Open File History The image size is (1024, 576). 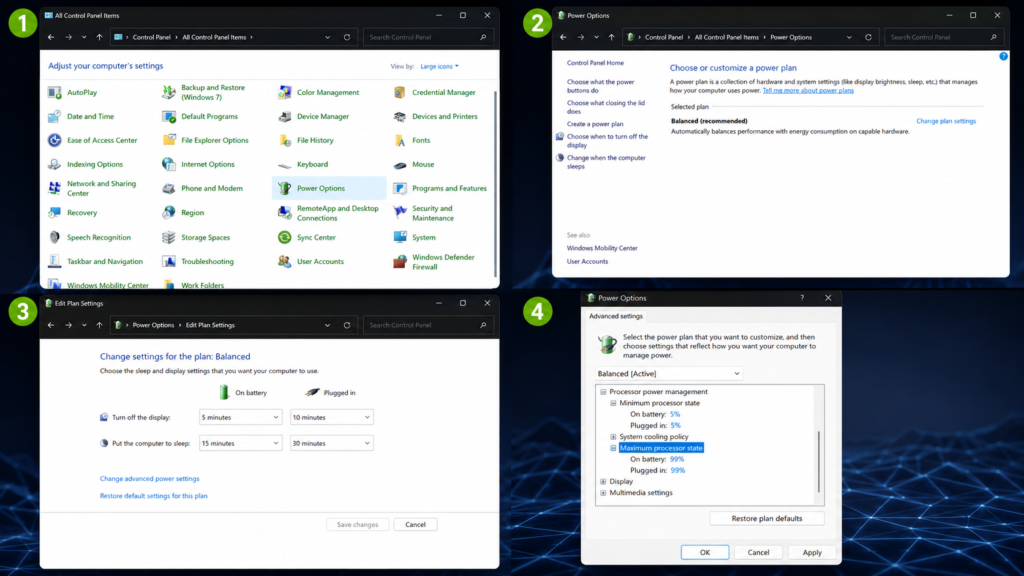pyautogui.click(x=306, y=140)
